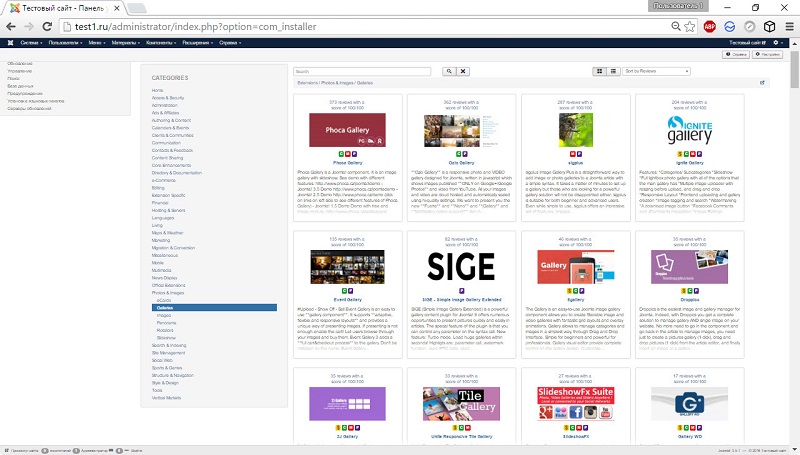This screenshot has height=455, width=800.
Task: Open Управление in left sidebar
Action: tap(19, 71)
